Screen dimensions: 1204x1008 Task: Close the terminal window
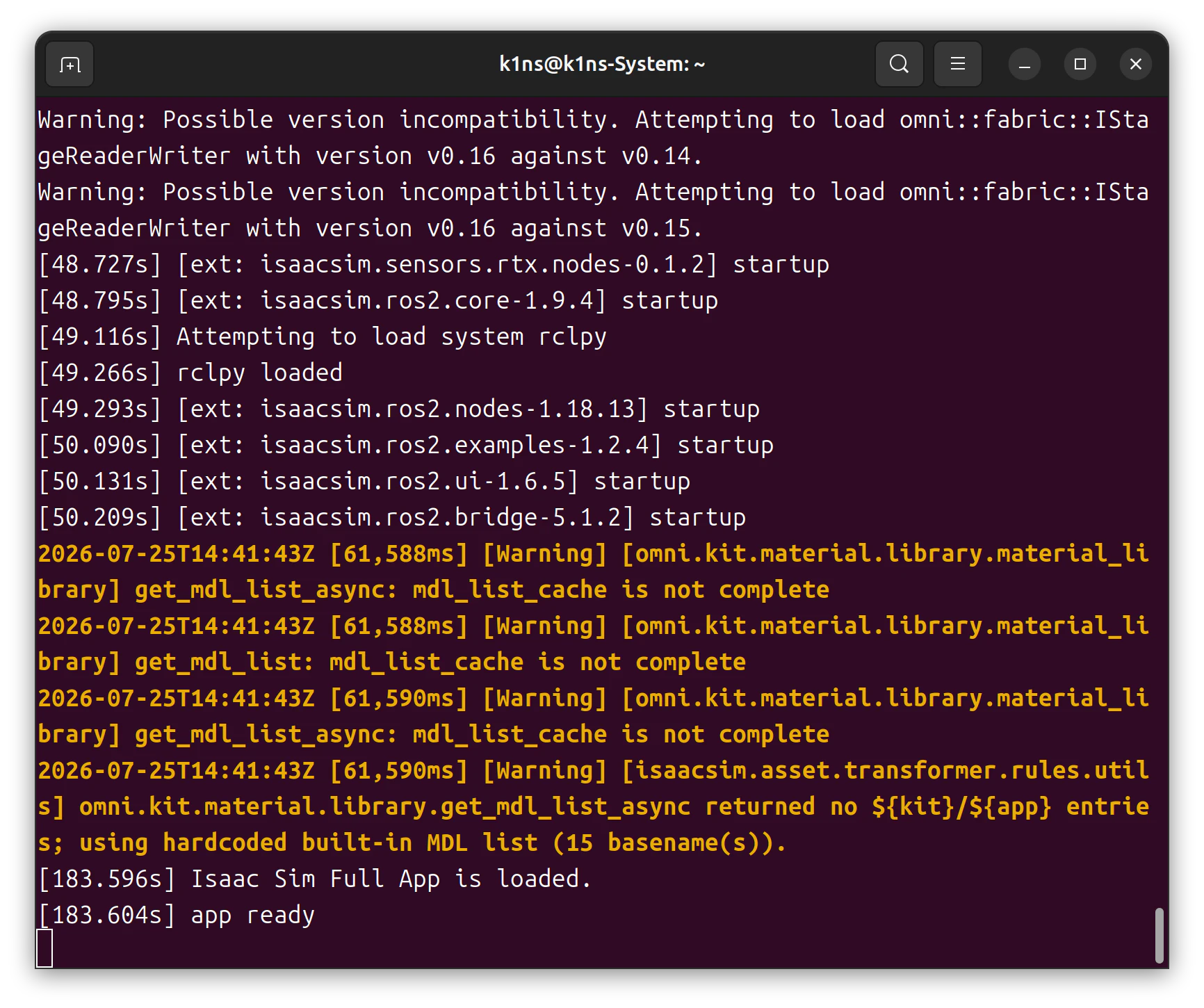[x=1135, y=65]
